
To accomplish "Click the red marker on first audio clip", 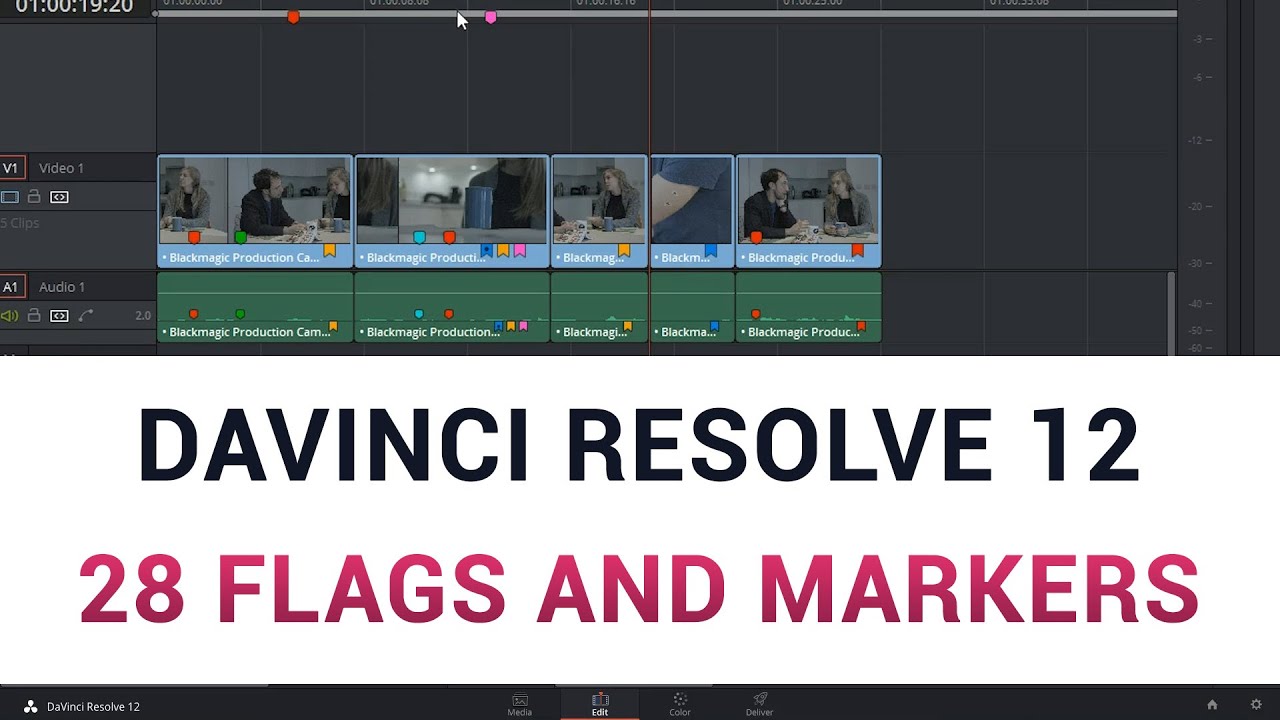I will coord(194,314).
